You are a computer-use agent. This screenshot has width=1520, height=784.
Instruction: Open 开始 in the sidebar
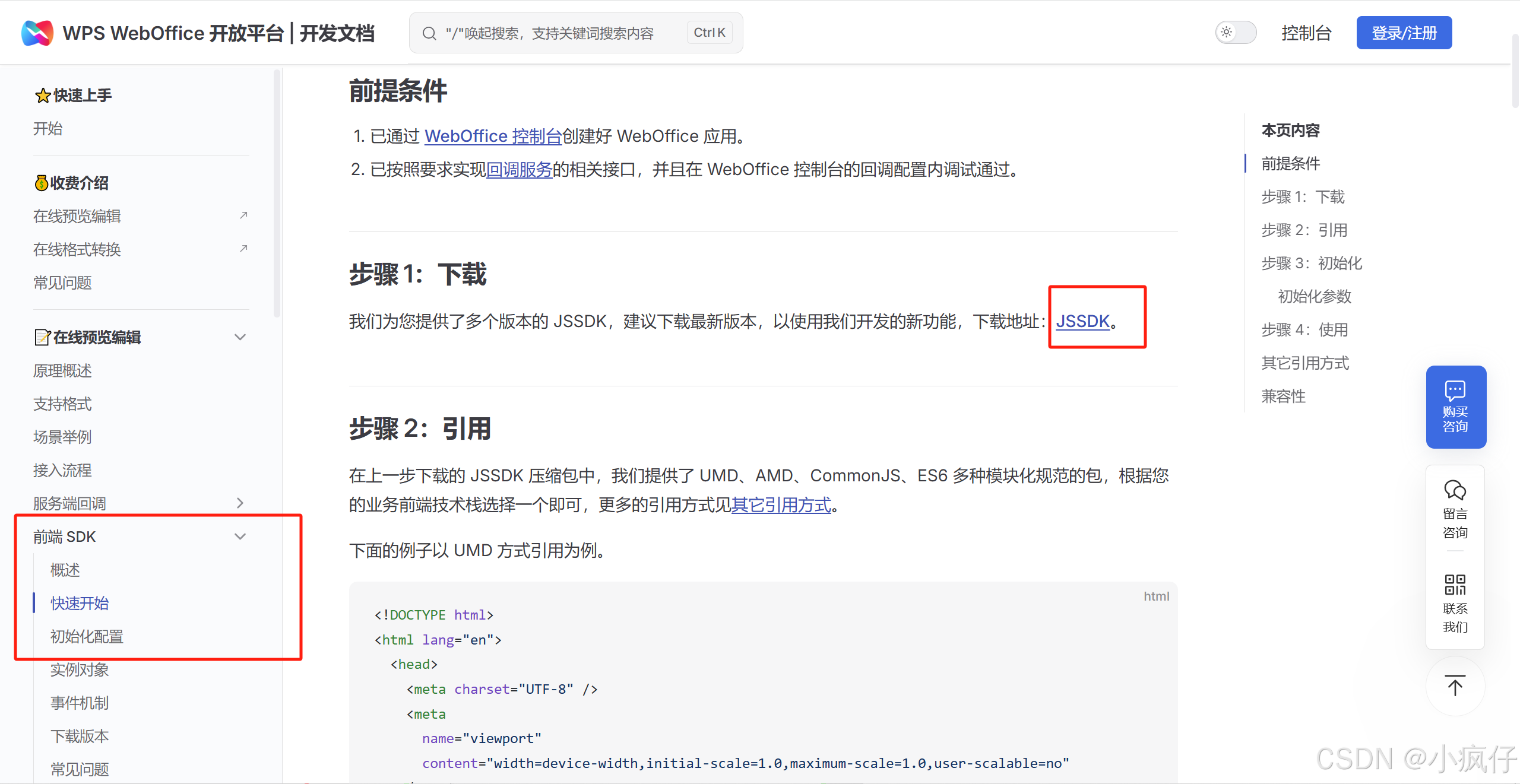(48, 129)
